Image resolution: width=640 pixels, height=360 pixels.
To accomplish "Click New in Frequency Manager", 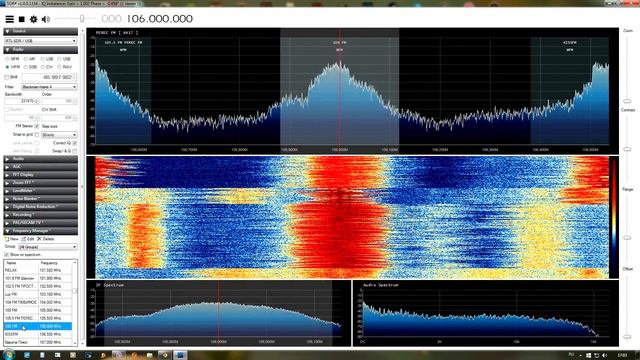I will (x=11, y=239).
